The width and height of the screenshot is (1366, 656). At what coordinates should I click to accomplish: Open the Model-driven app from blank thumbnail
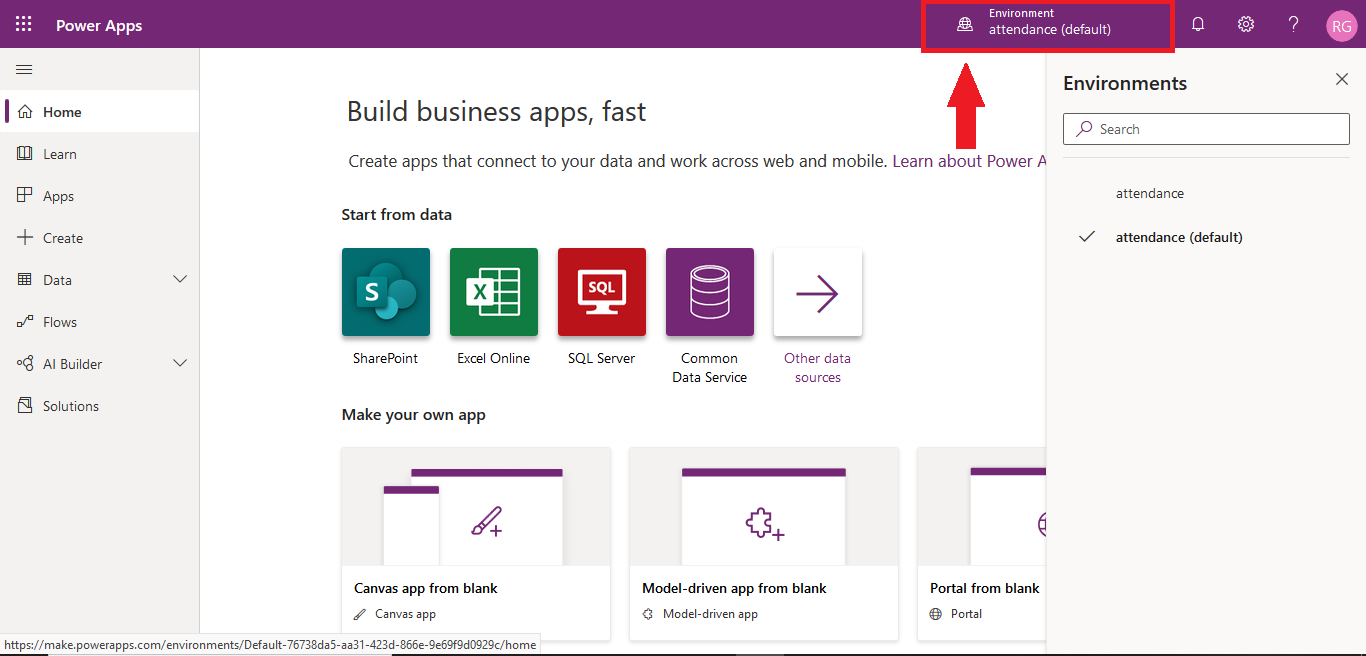pyautogui.click(x=764, y=507)
